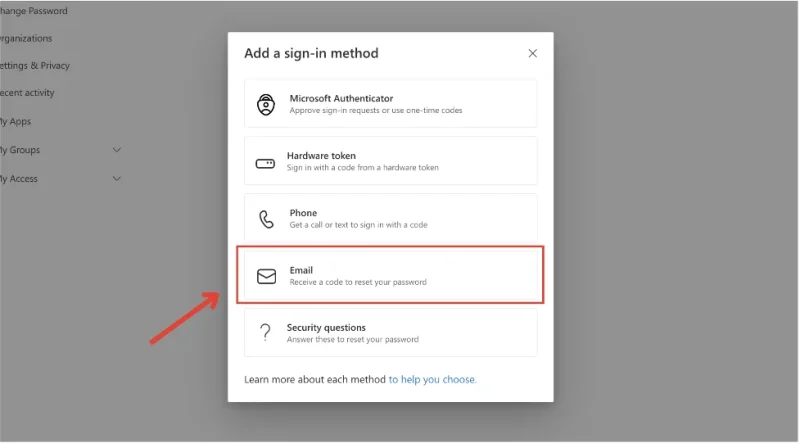Click the Security questions question-mark icon
This screenshot has height=443, width=800.
pyautogui.click(x=265, y=332)
